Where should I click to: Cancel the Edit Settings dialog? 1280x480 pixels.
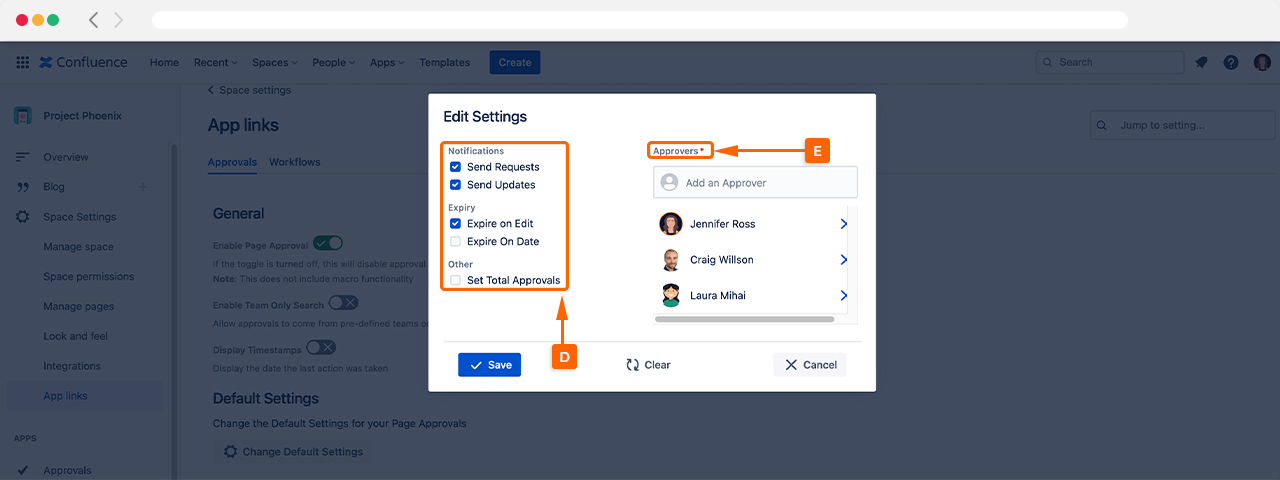pos(809,365)
